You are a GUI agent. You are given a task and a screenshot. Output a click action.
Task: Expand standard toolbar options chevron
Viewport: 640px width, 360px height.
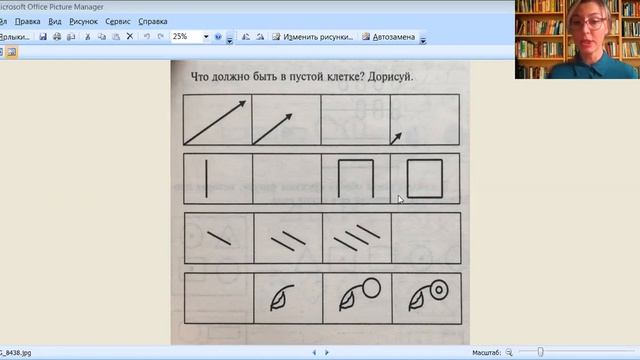229,39
